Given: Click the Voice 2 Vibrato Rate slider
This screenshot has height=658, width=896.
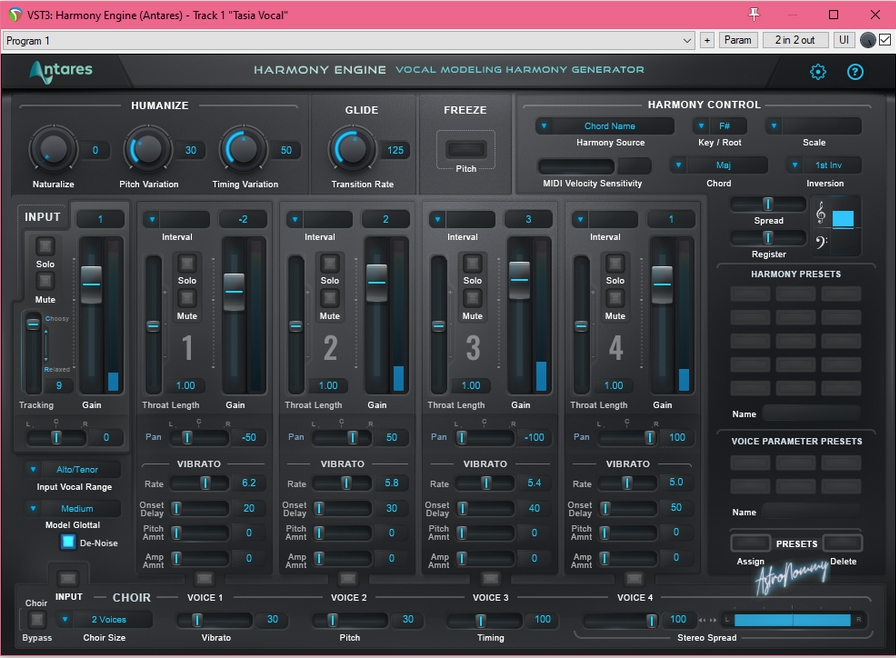Looking at the screenshot, I should 342,483.
